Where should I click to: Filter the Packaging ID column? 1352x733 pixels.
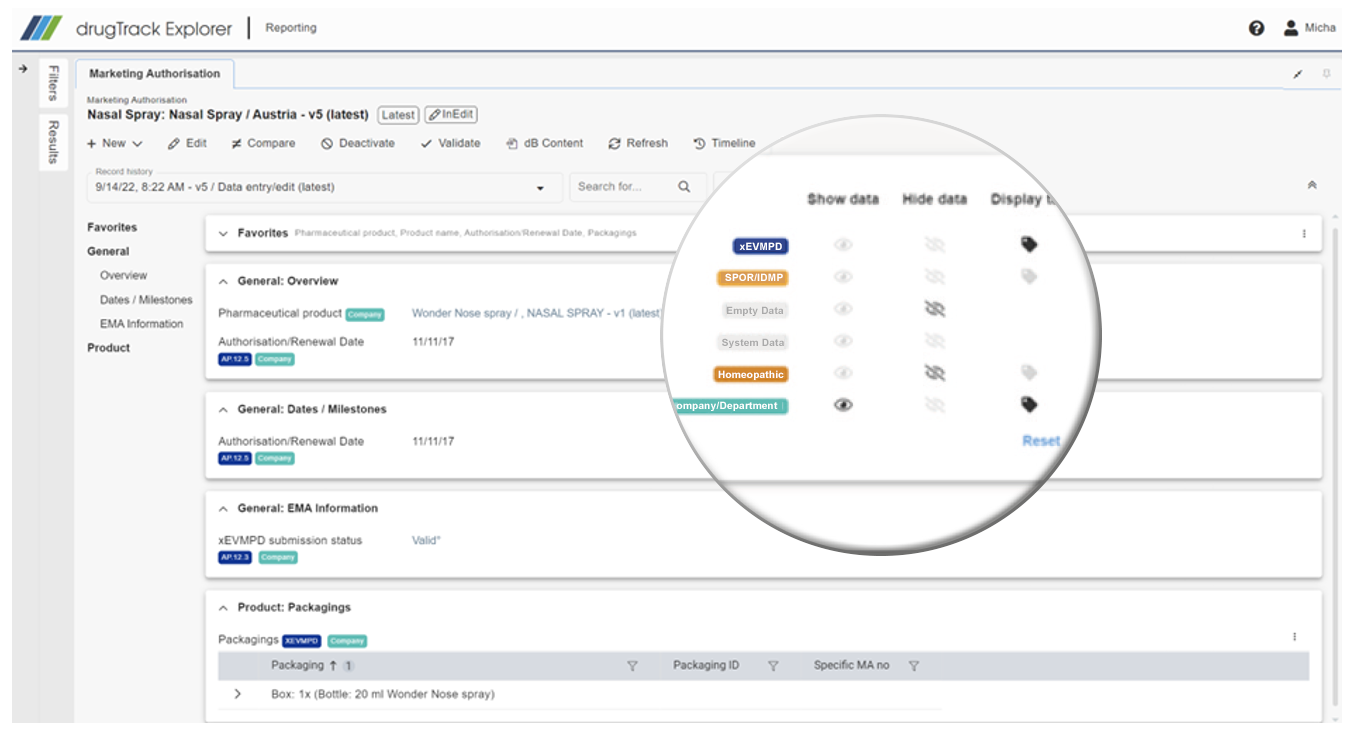pos(773,666)
